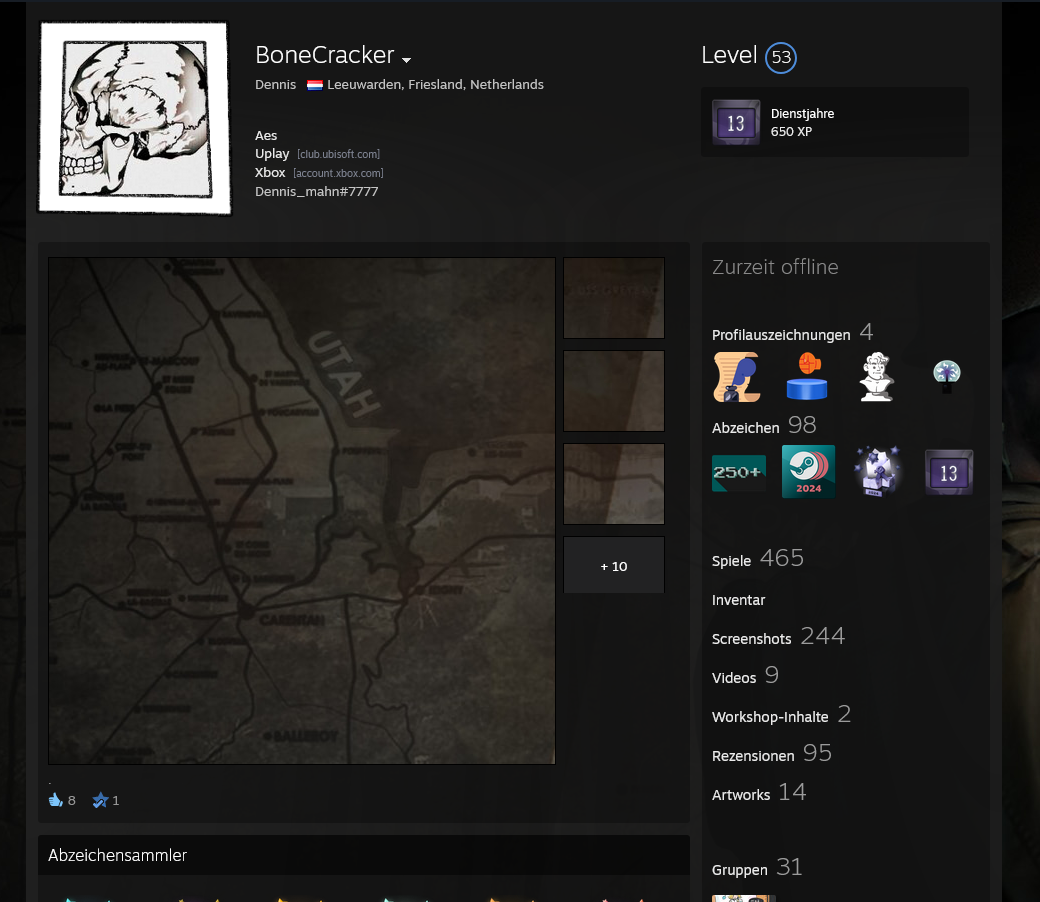The width and height of the screenshot is (1040, 902).
Task: Click the skull profile avatar
Action: pyautogui.click(x=134, y=117)
